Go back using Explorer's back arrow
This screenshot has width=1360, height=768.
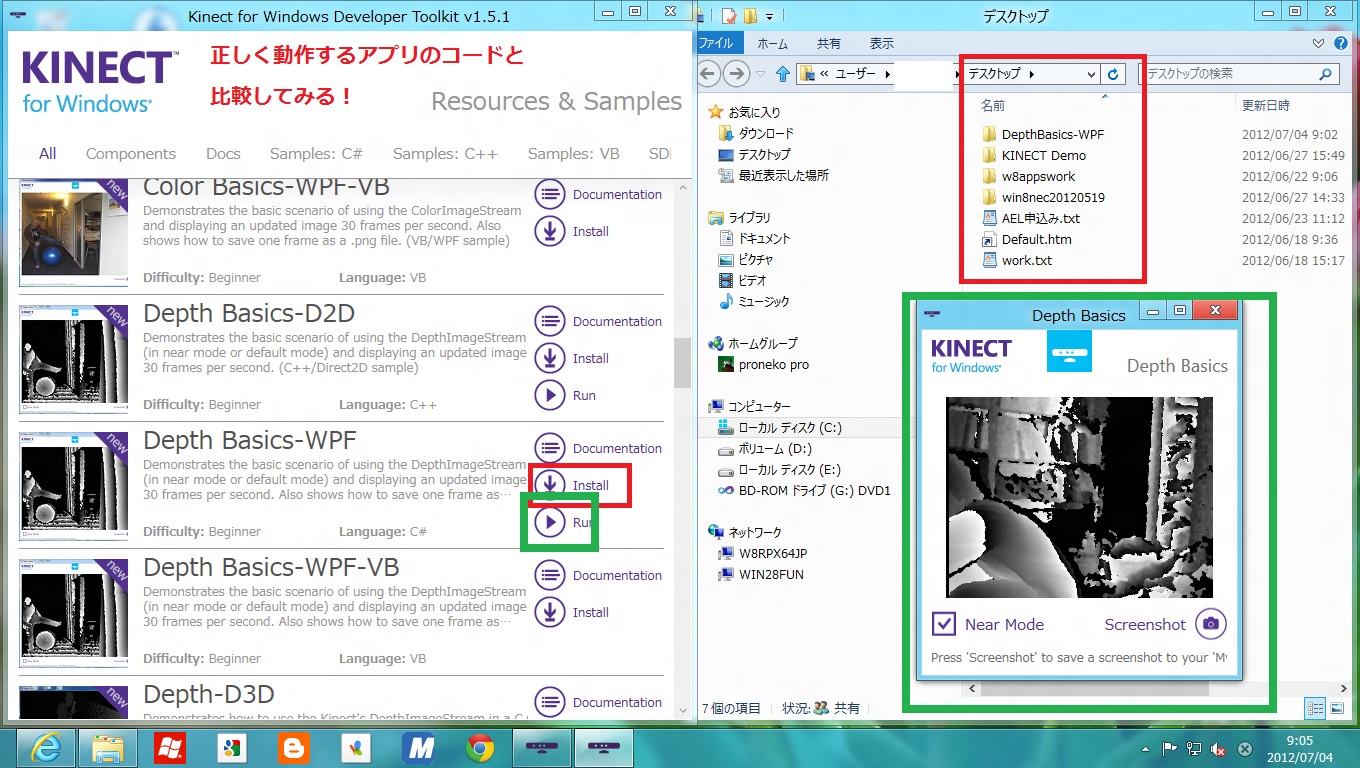click(x=710, y=74)
